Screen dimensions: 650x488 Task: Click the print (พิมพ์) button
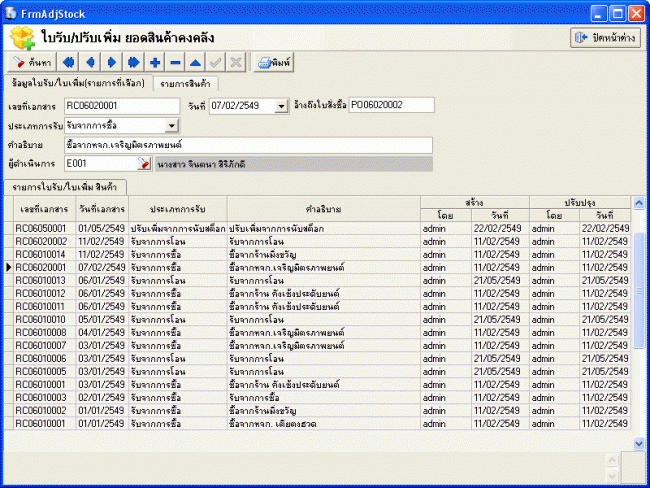point(274,63)
